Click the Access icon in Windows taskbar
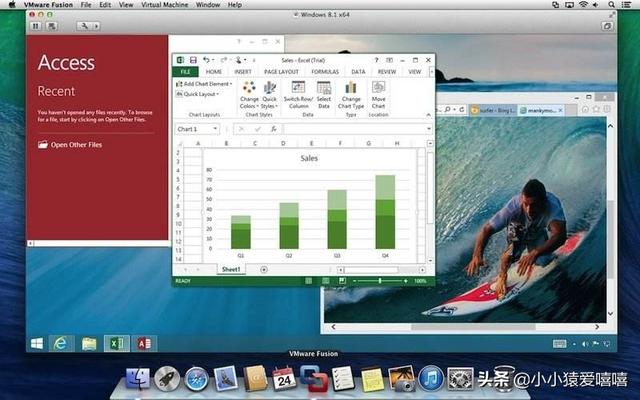 (144, 344)
